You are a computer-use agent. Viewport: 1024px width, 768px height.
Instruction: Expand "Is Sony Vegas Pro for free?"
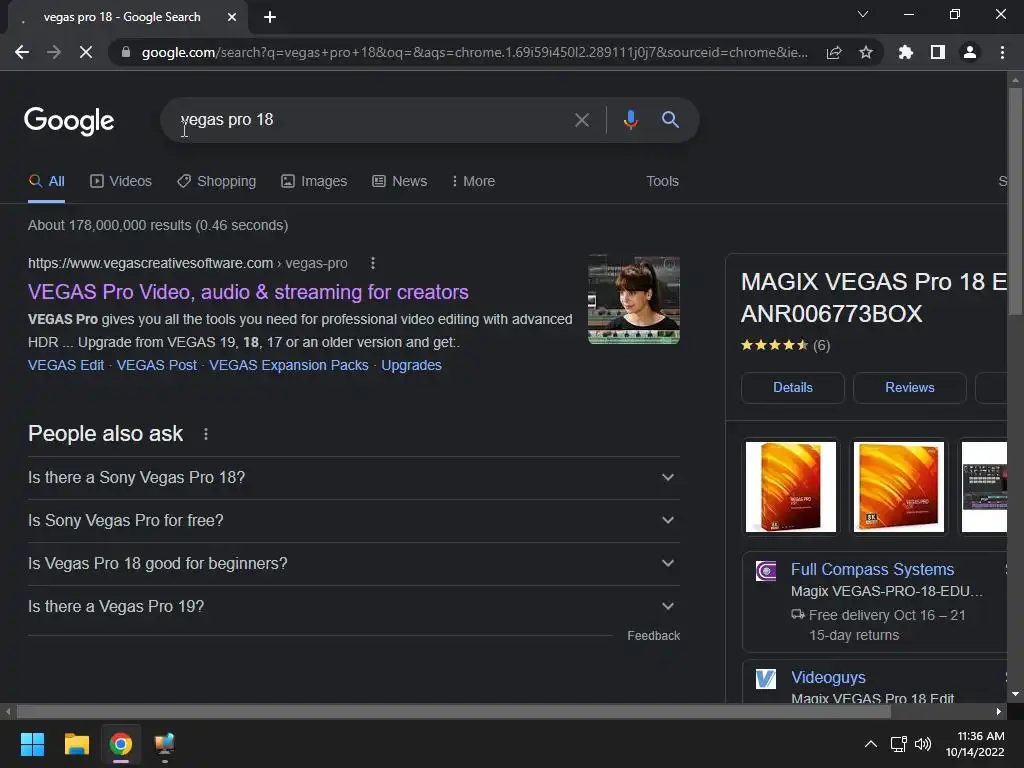click(354, 520)
